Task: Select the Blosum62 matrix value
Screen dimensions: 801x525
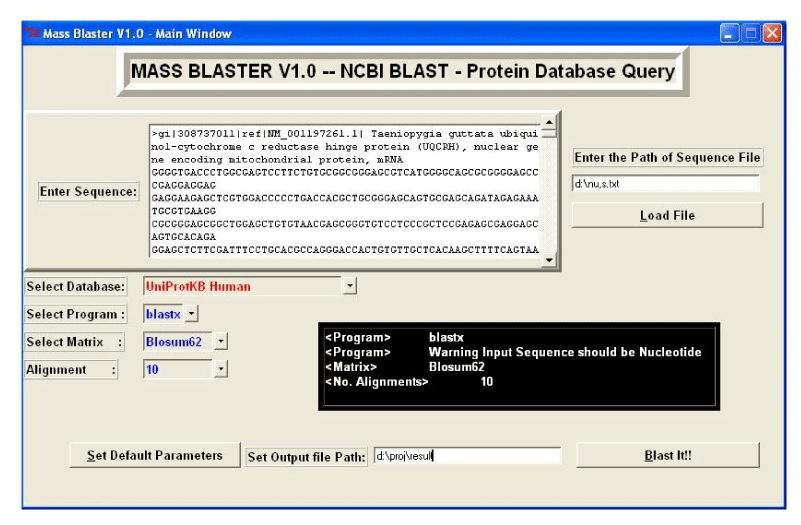Action: (x=178, y=341)
